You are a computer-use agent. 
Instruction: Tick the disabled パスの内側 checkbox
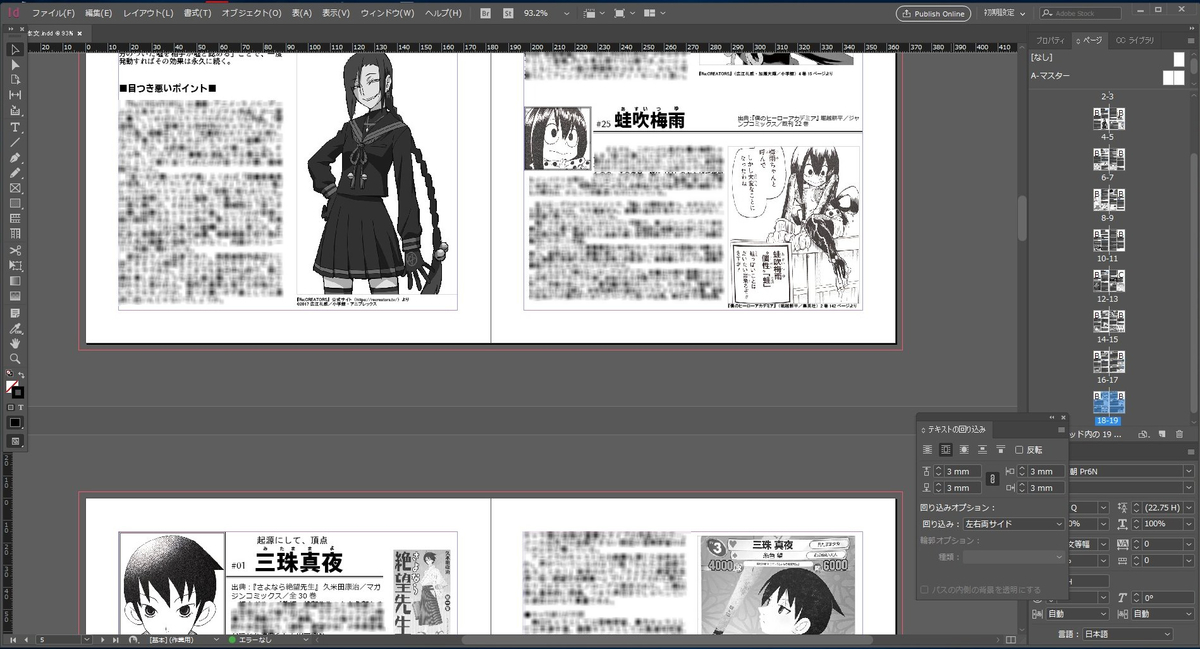point(923,589)
